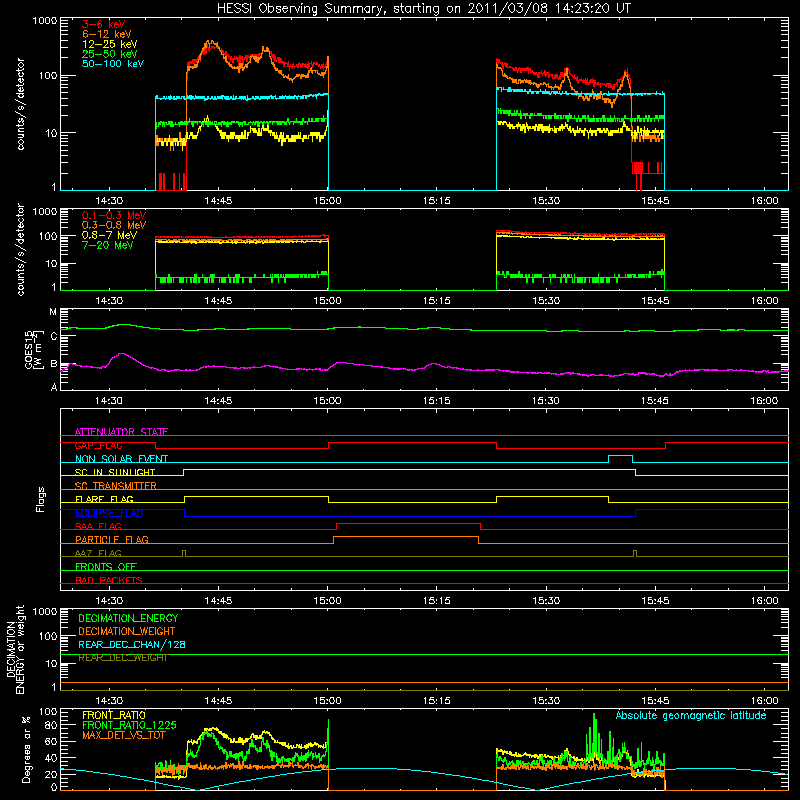Click the A class tick on GOES plot
The width and height of the screenshot is (800, 800).
click(x=54, y=387)
